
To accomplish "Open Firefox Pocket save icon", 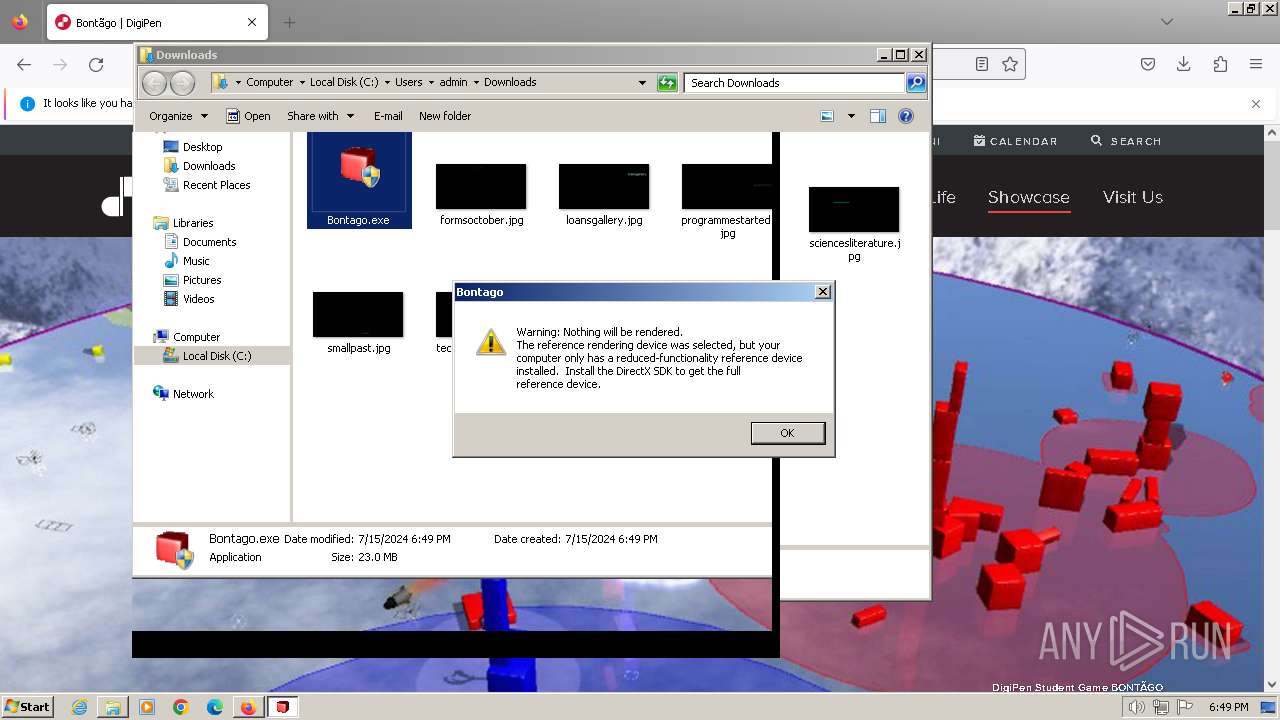I will coord(1148,64).
